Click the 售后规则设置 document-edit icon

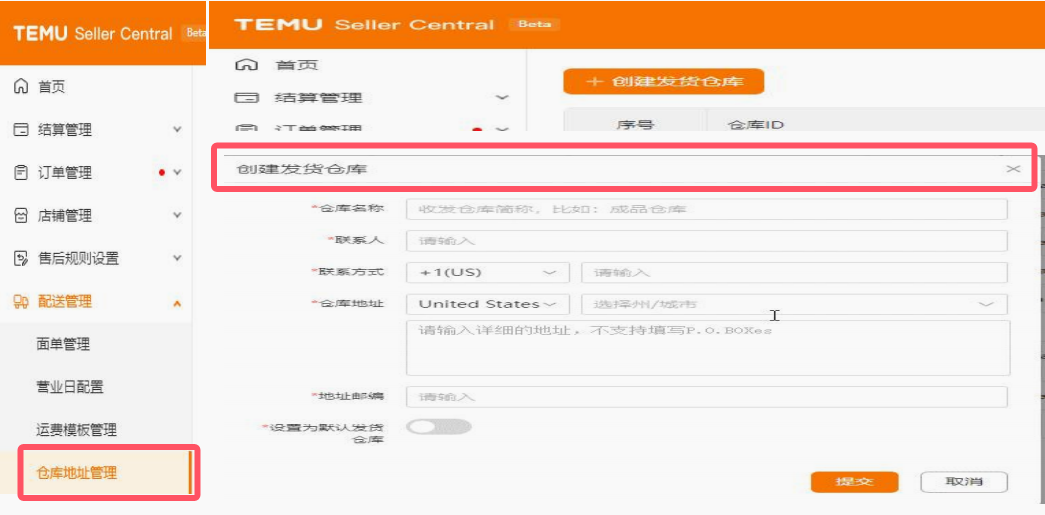click(21, 258)
